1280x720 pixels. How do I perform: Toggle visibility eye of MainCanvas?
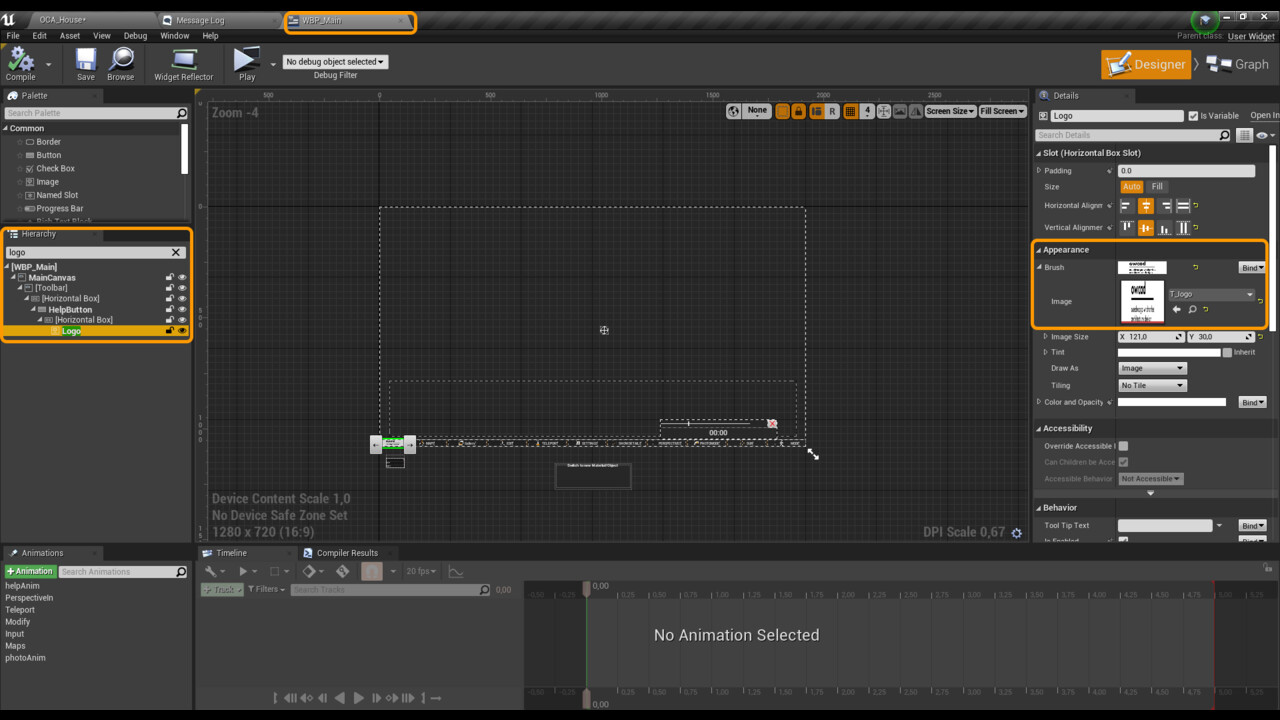[x=182, y=278]
